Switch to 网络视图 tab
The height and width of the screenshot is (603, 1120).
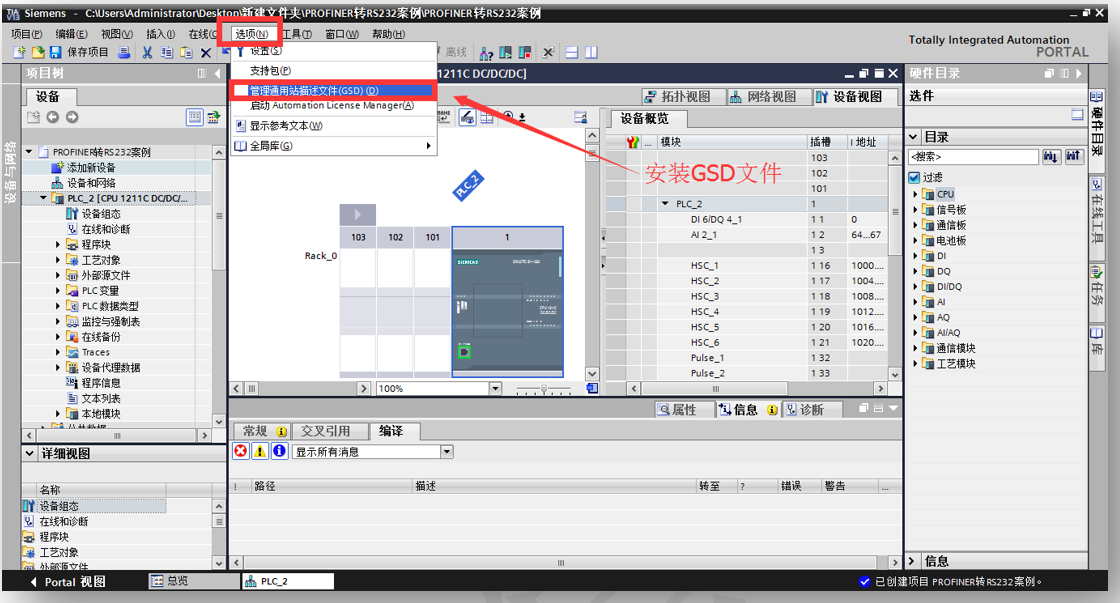coord(771,96)
